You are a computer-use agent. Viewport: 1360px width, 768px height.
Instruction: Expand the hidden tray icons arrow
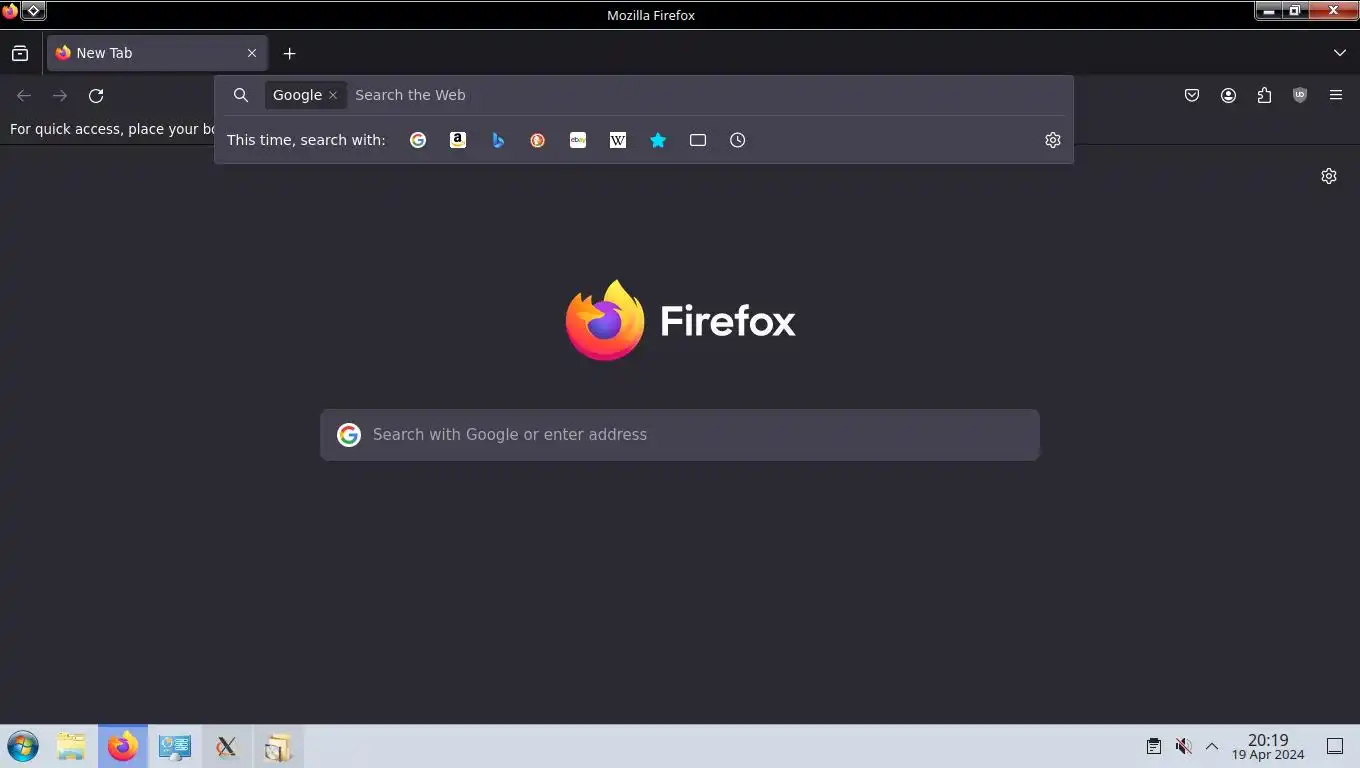click(x=1212, y=746)
